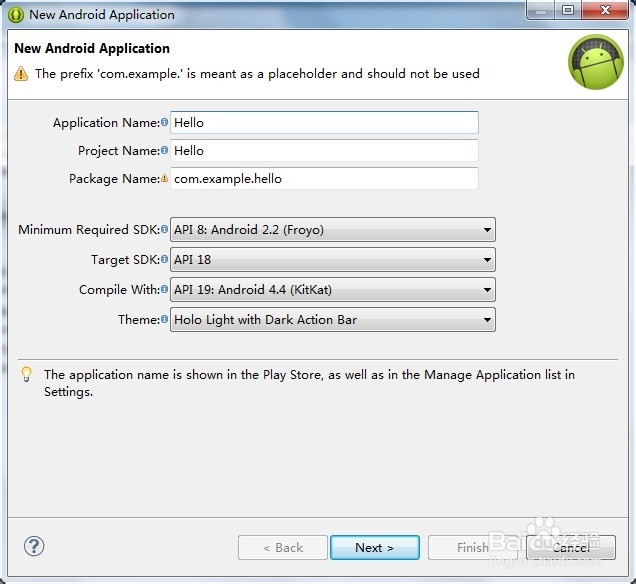Maximize the New Android Application window
This screenshot has width=636, height=584.
(x=568, y=10)
